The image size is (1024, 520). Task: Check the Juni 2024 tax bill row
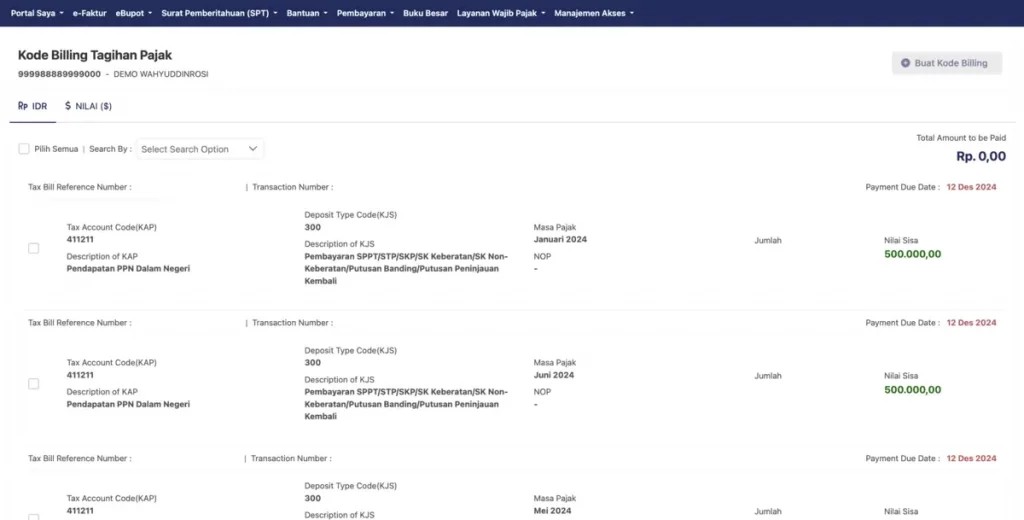click(x=33, y=384)
